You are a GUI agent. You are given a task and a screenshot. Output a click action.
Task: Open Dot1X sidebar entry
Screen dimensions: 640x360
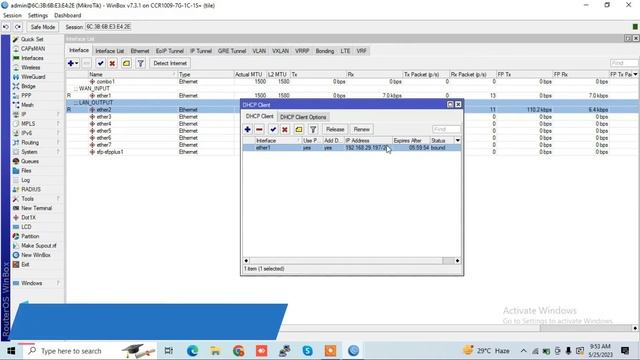coord(28,218)
